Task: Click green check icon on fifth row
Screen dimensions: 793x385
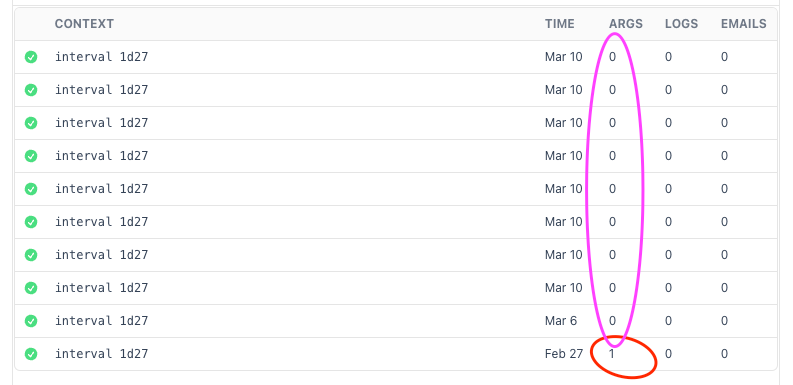Action: point(31,189)
